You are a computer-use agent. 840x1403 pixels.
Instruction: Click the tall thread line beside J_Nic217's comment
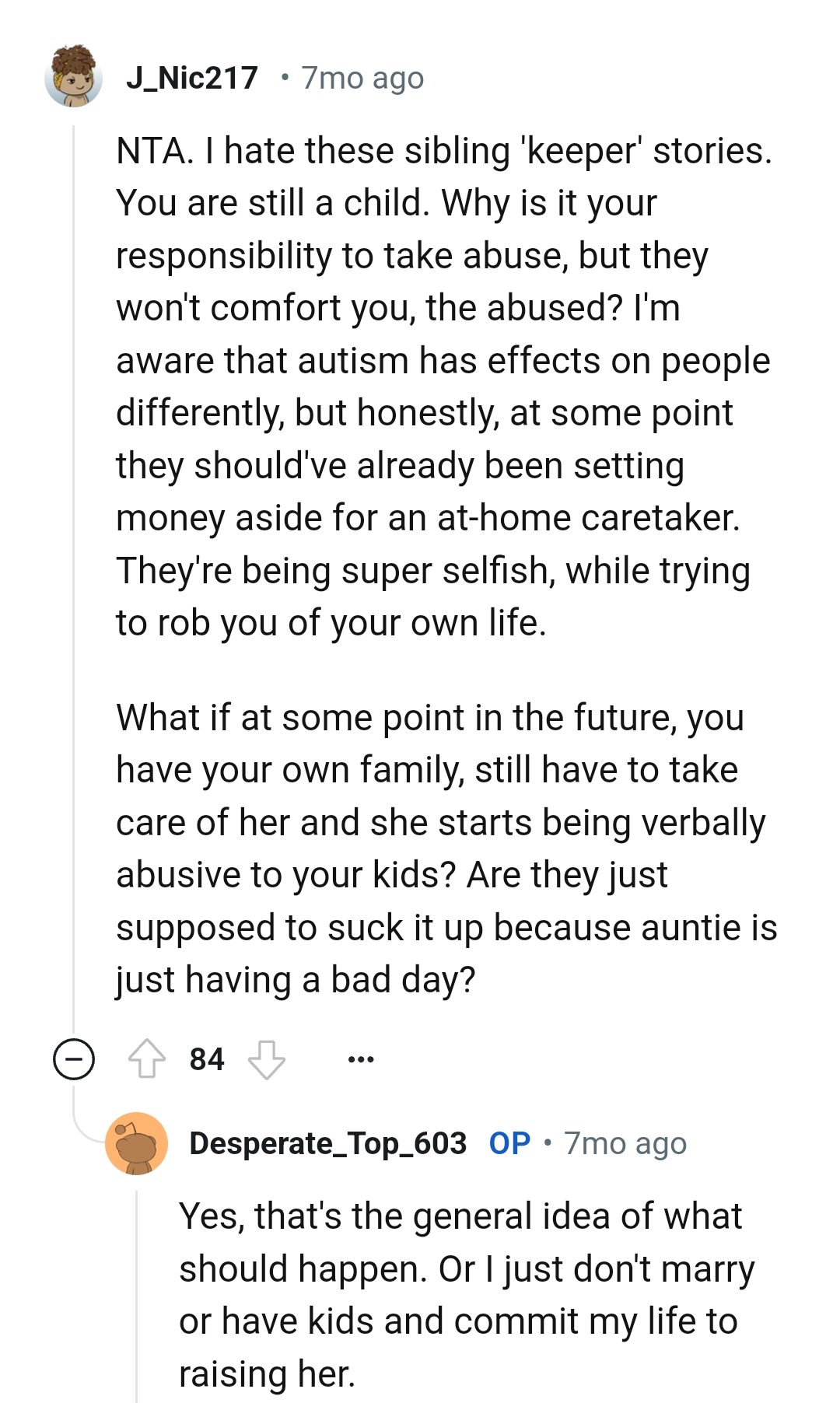click(x=73, y=544)
